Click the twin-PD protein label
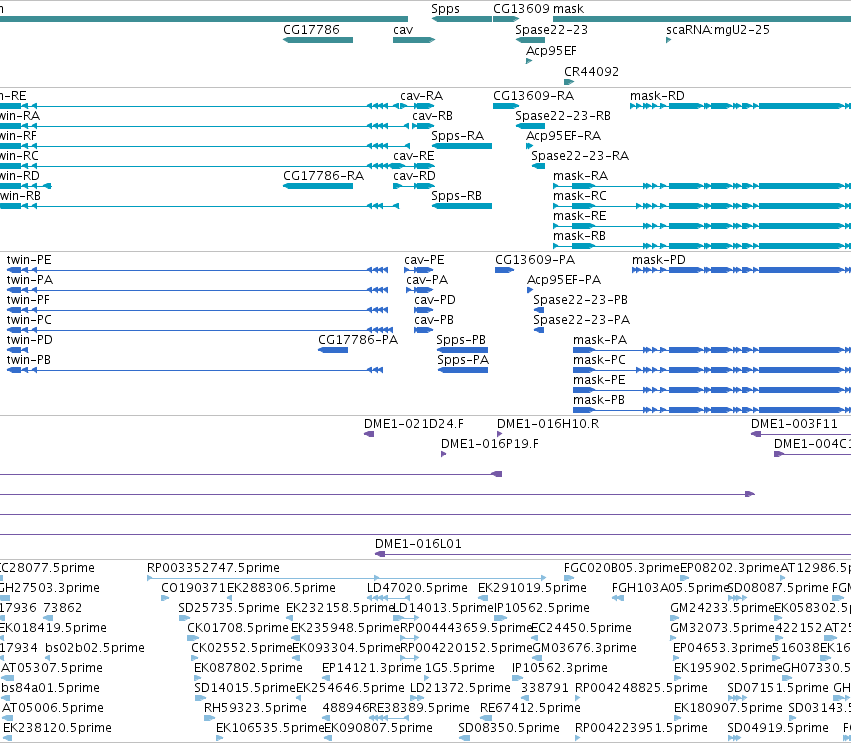851x743 pixels. pyautogui.click(x=29, y=340)
